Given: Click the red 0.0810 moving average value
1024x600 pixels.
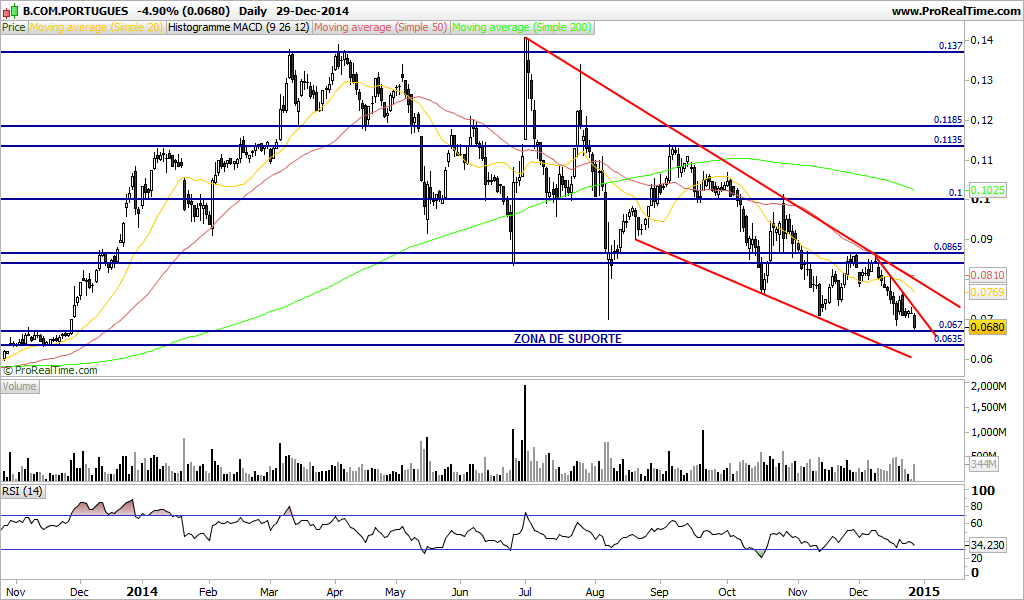Looking at the screenshot, I should (987, 276).
